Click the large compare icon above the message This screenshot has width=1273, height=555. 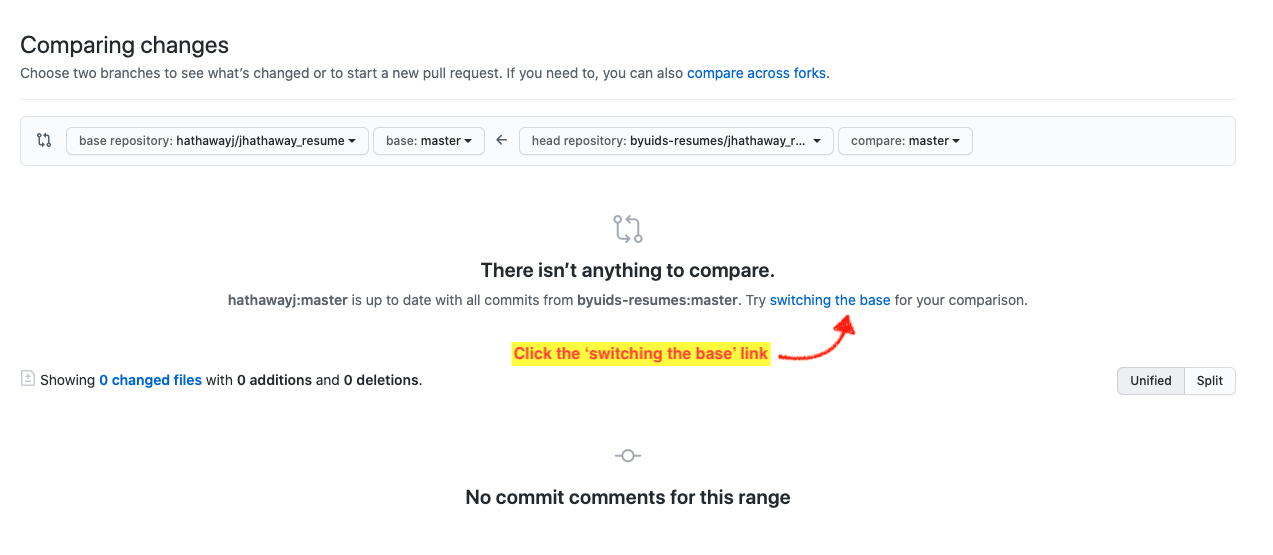pos(628,229)
